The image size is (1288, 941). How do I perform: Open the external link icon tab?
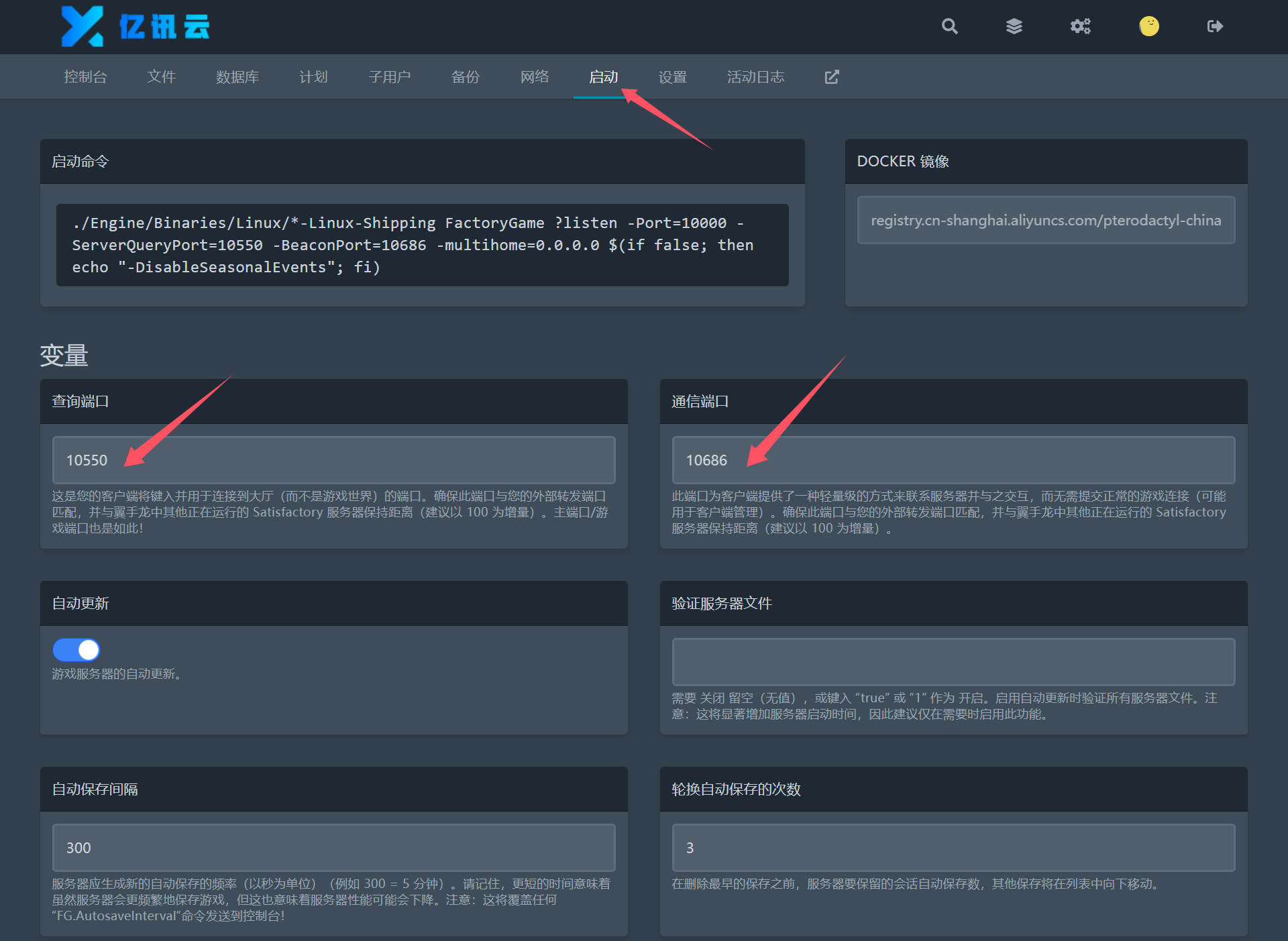click(x=832, y=76)
